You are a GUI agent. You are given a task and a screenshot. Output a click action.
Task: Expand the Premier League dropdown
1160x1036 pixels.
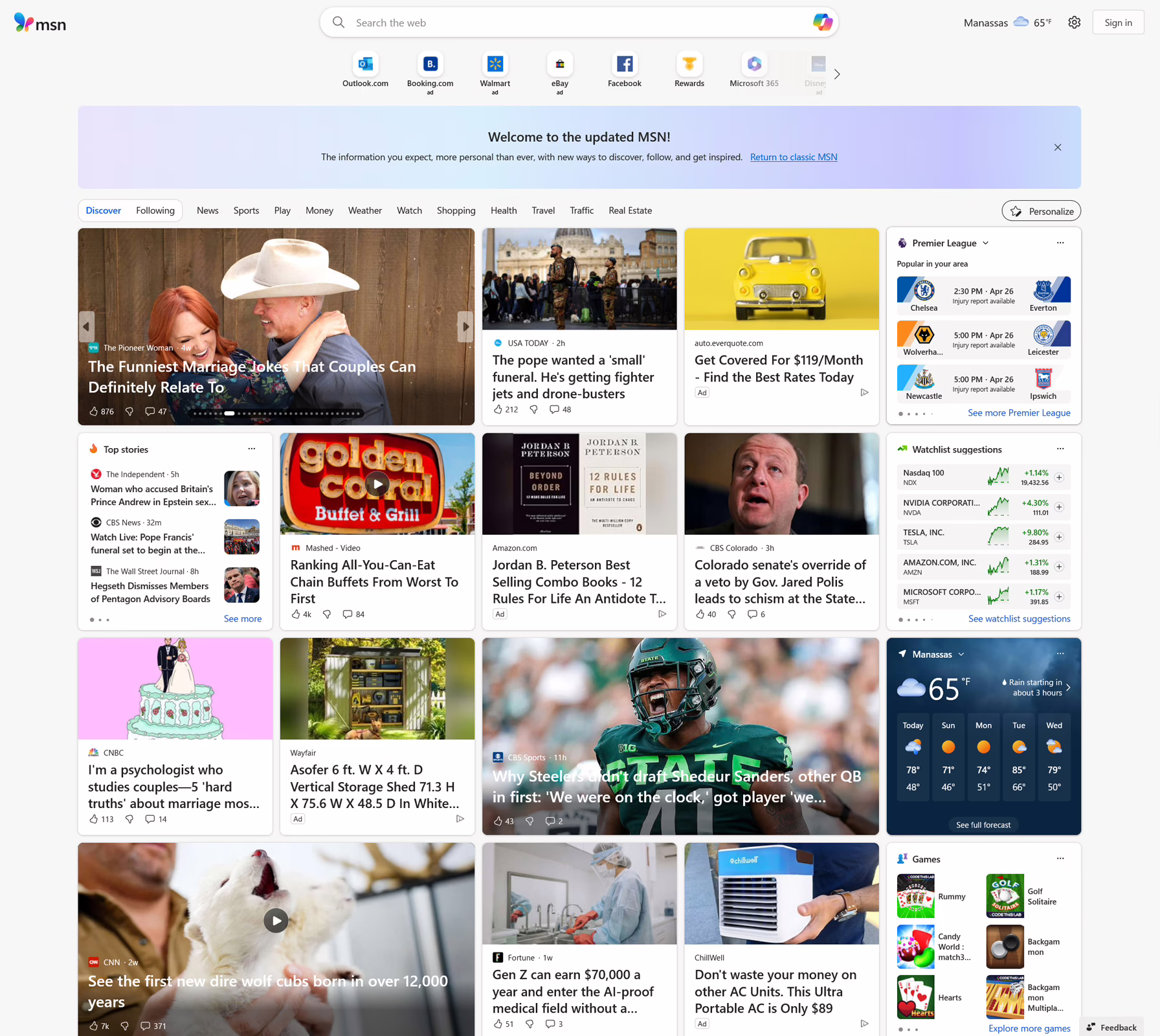coord(986,243)
